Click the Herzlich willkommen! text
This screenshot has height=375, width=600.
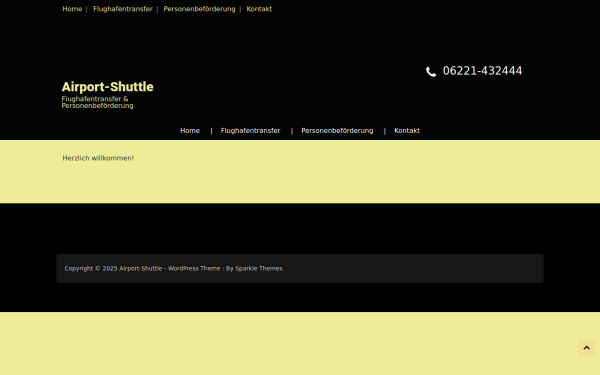(98, 158)
